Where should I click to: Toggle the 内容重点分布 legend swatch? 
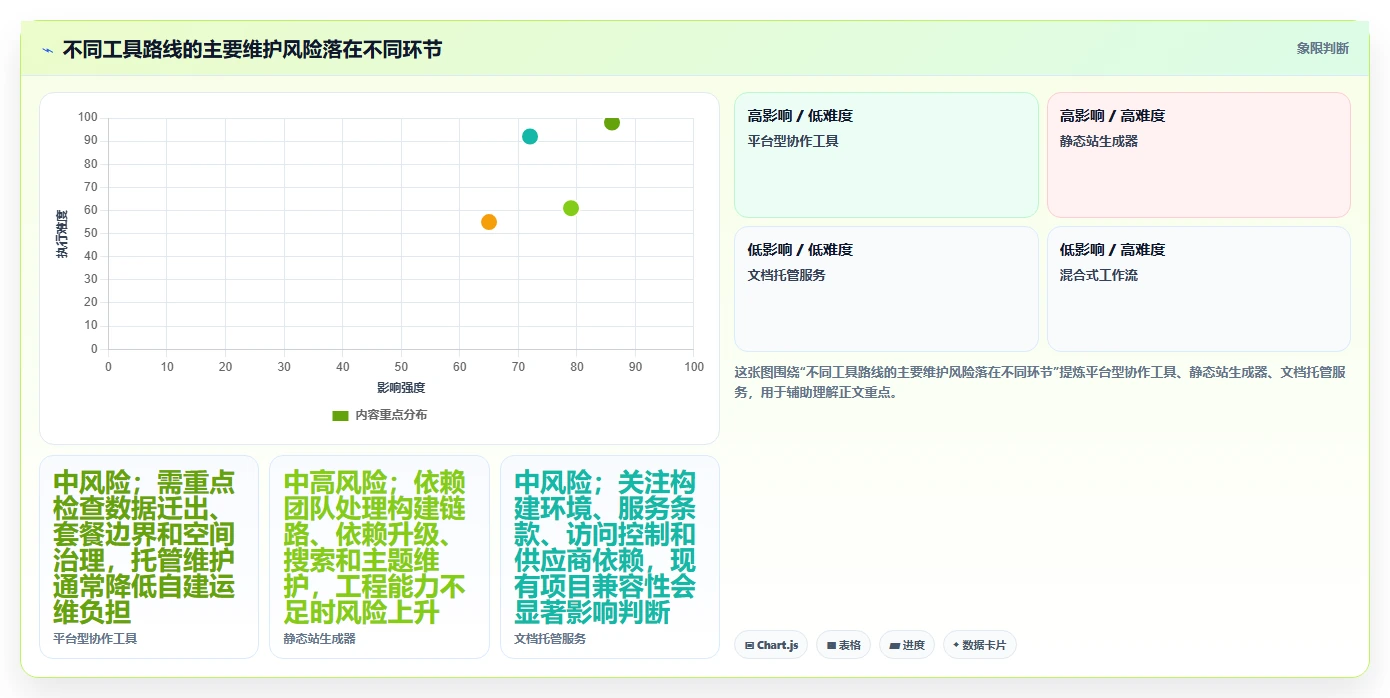coord(340,415)
